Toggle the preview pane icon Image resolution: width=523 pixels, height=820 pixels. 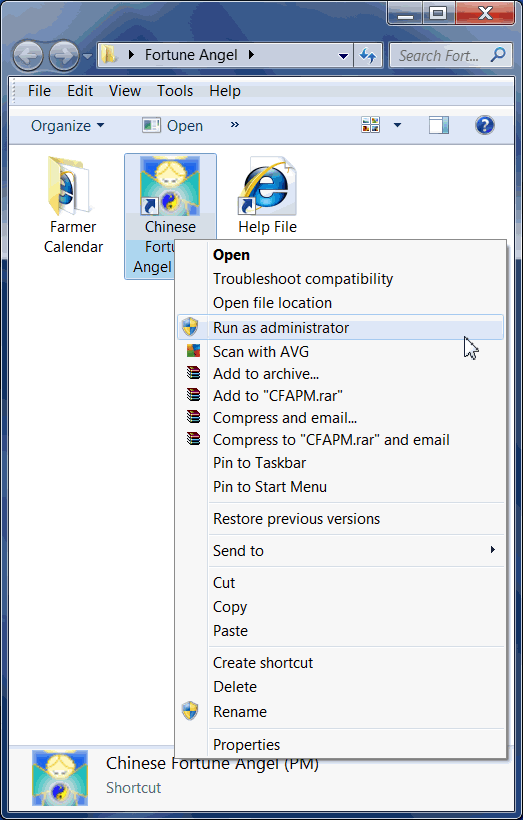pyautogui.click(x=439, y=126)
